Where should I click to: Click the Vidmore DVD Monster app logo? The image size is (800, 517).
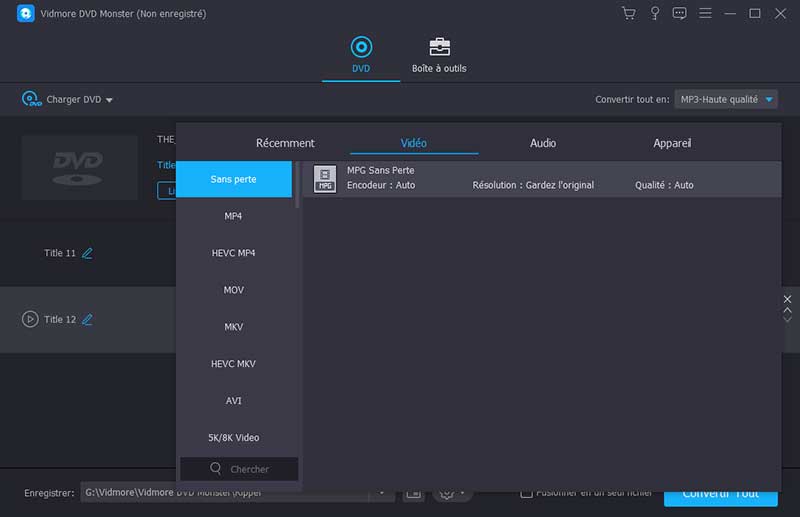(x=26, y=13)
